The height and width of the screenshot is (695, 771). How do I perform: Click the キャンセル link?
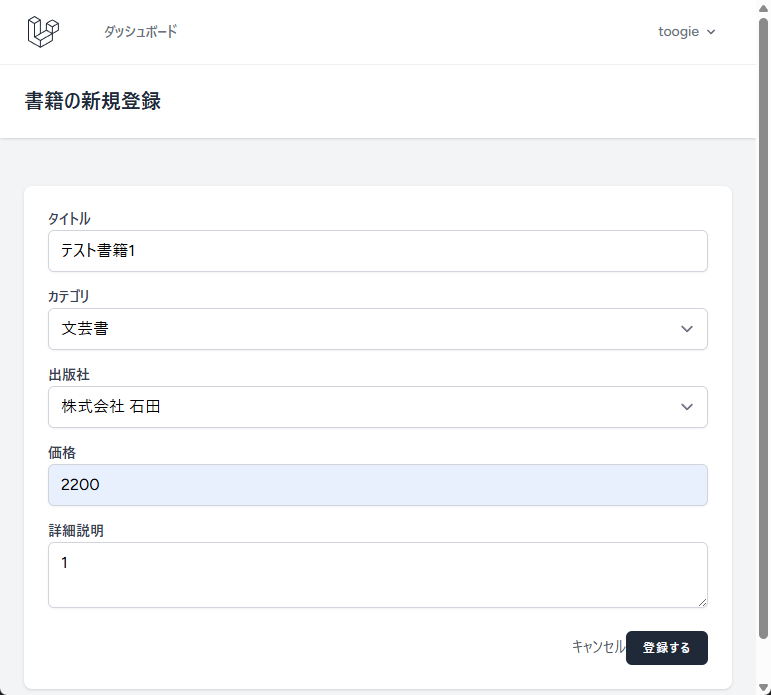(x=598, y=647)
